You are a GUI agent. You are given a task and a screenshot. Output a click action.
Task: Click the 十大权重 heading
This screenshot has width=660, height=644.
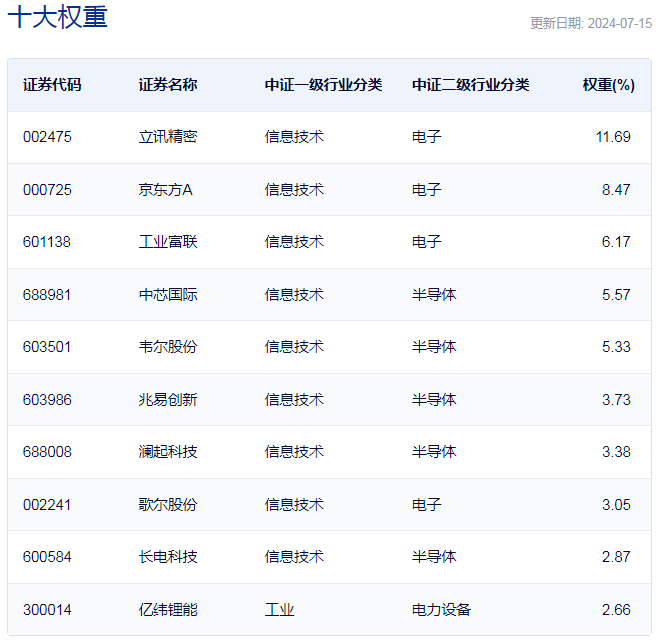58,17
